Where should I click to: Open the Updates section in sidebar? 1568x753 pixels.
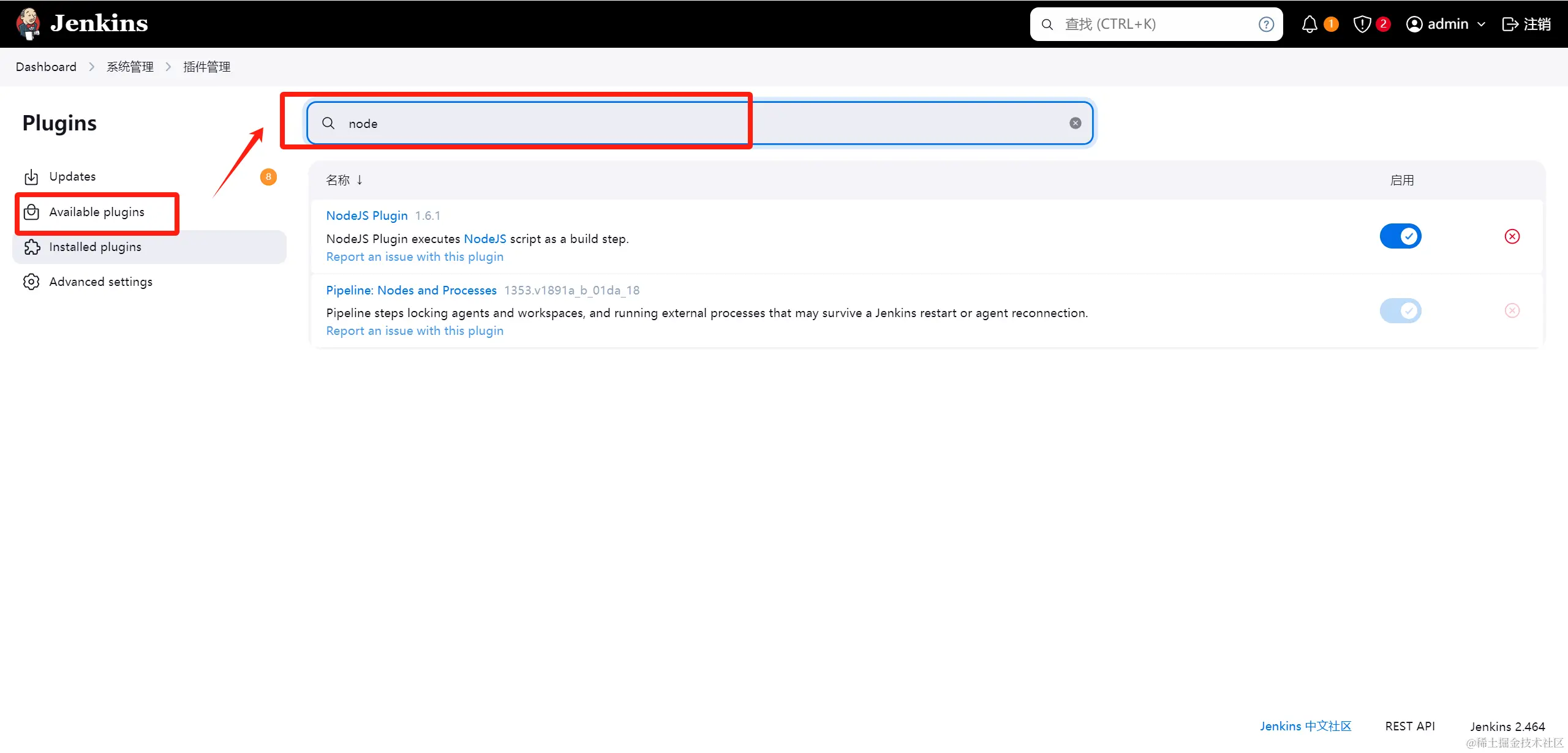72,177
